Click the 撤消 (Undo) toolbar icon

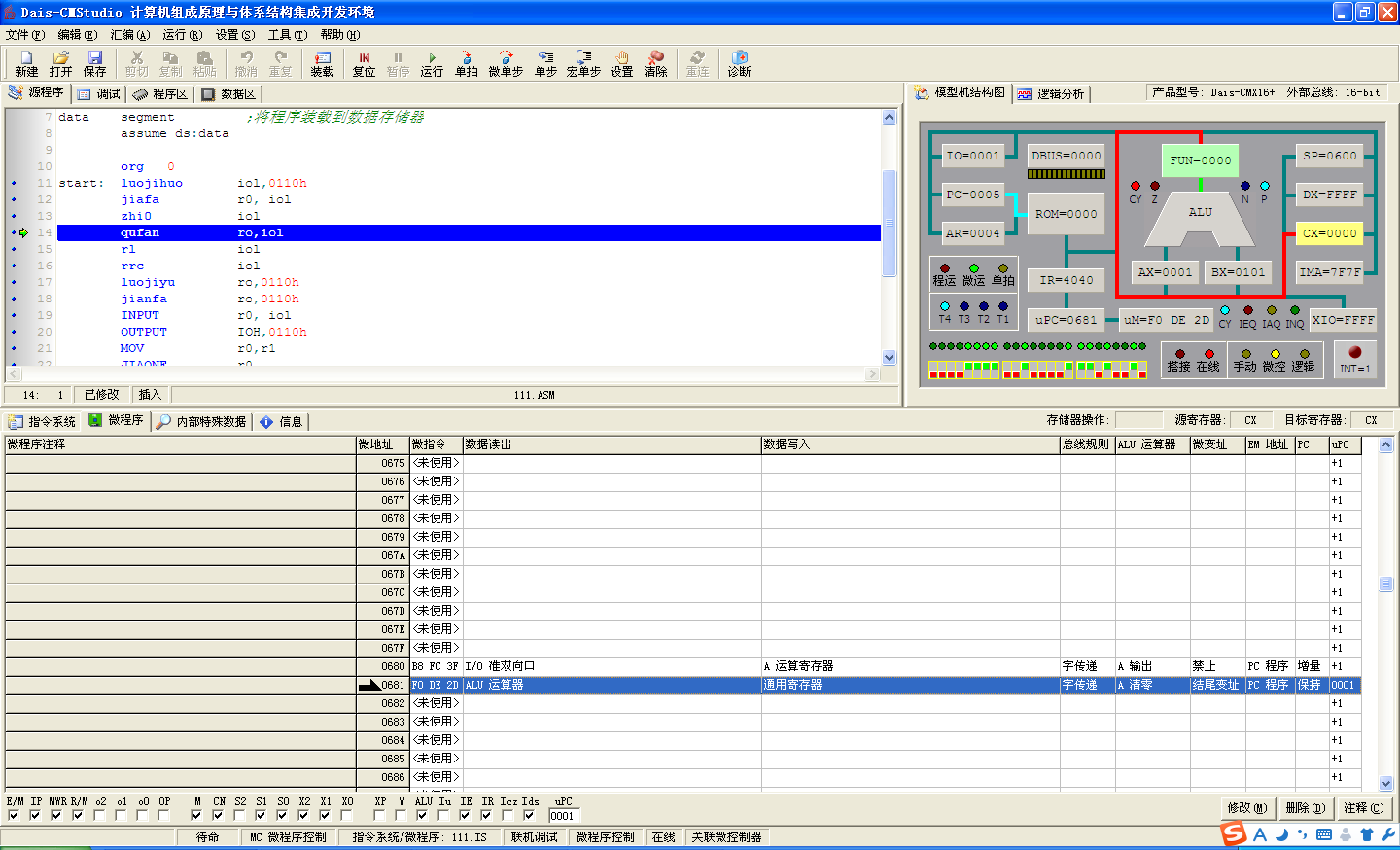[x=246, y=64]
